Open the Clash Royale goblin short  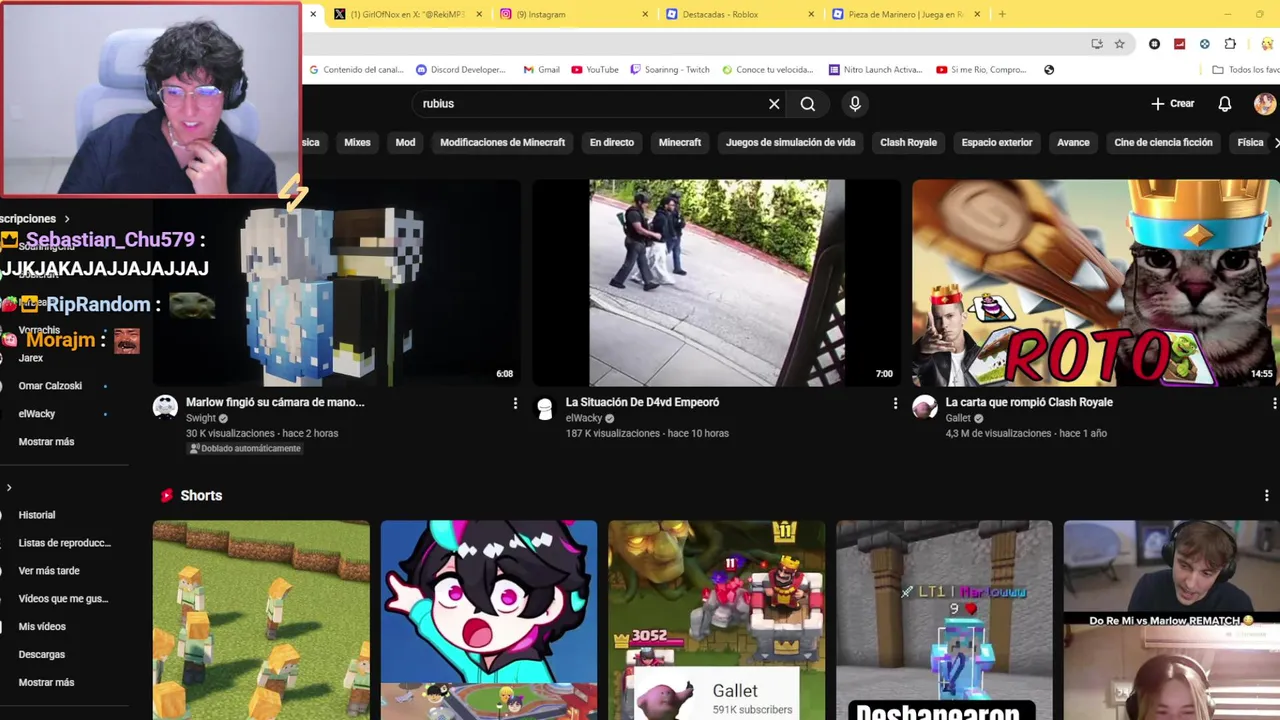pyautogui.click(x=717, y=620)
